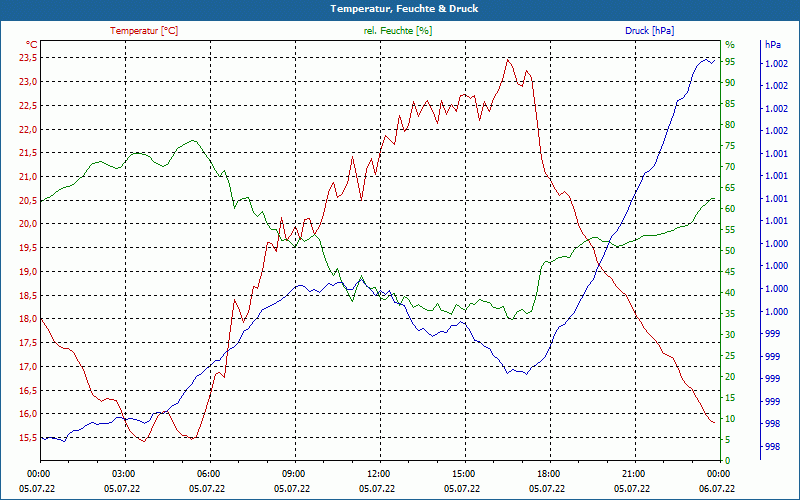Select the '18,0' temperature axis value
The width and height of the screenshot is (800, 500).
point(28,319)
